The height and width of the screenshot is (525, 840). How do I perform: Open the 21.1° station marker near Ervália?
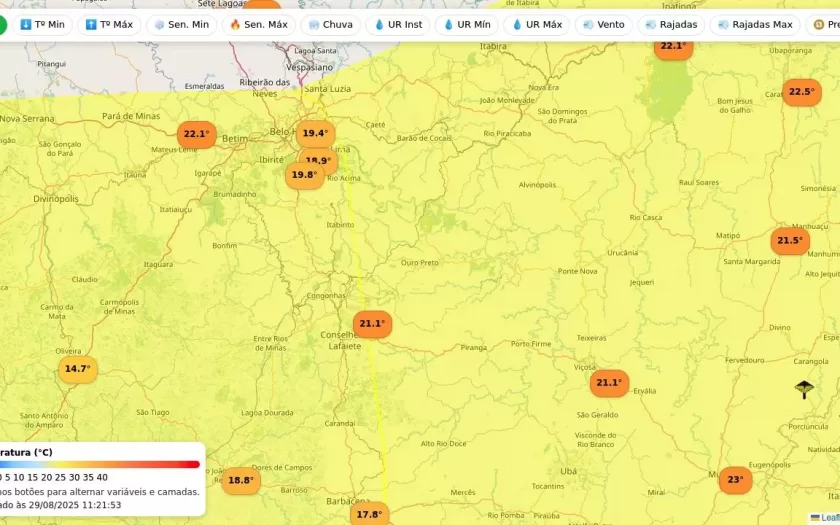[609, 383]
